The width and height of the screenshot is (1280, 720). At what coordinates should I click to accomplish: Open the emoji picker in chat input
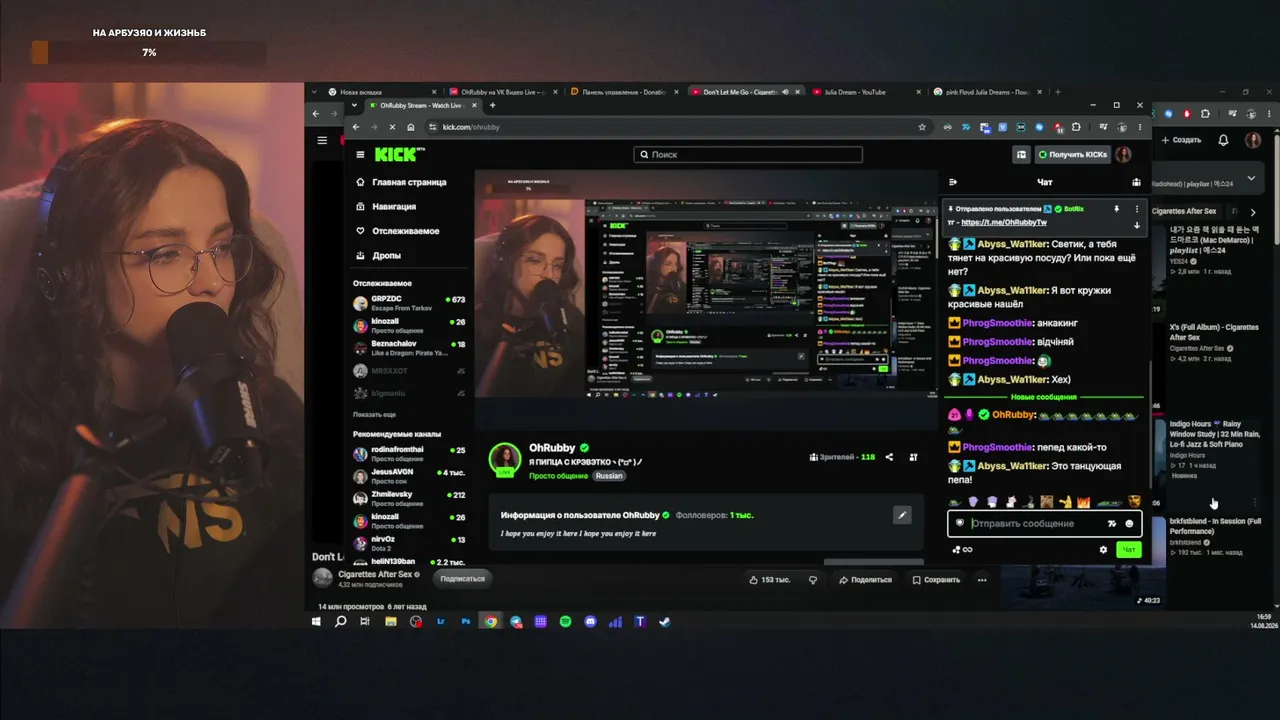click(x=1129, y=523)
